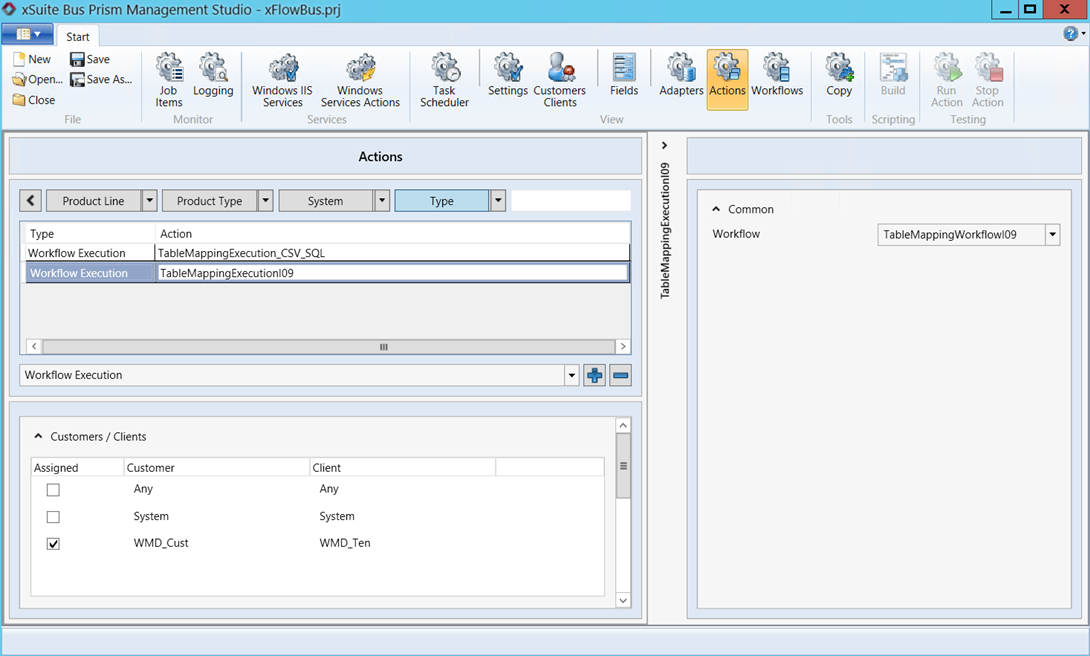Switch to the Adapters view

681,78
